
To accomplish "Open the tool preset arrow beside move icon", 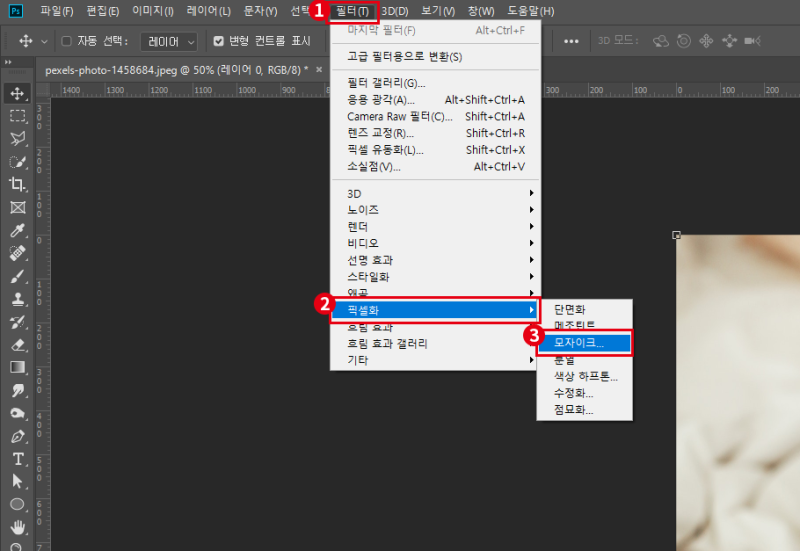I will point(44,41).
